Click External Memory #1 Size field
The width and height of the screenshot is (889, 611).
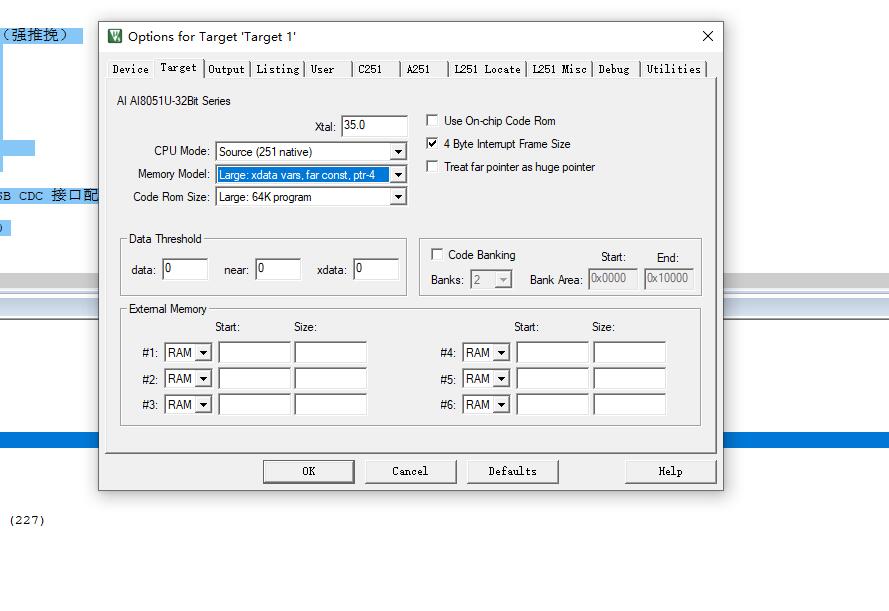331,352
